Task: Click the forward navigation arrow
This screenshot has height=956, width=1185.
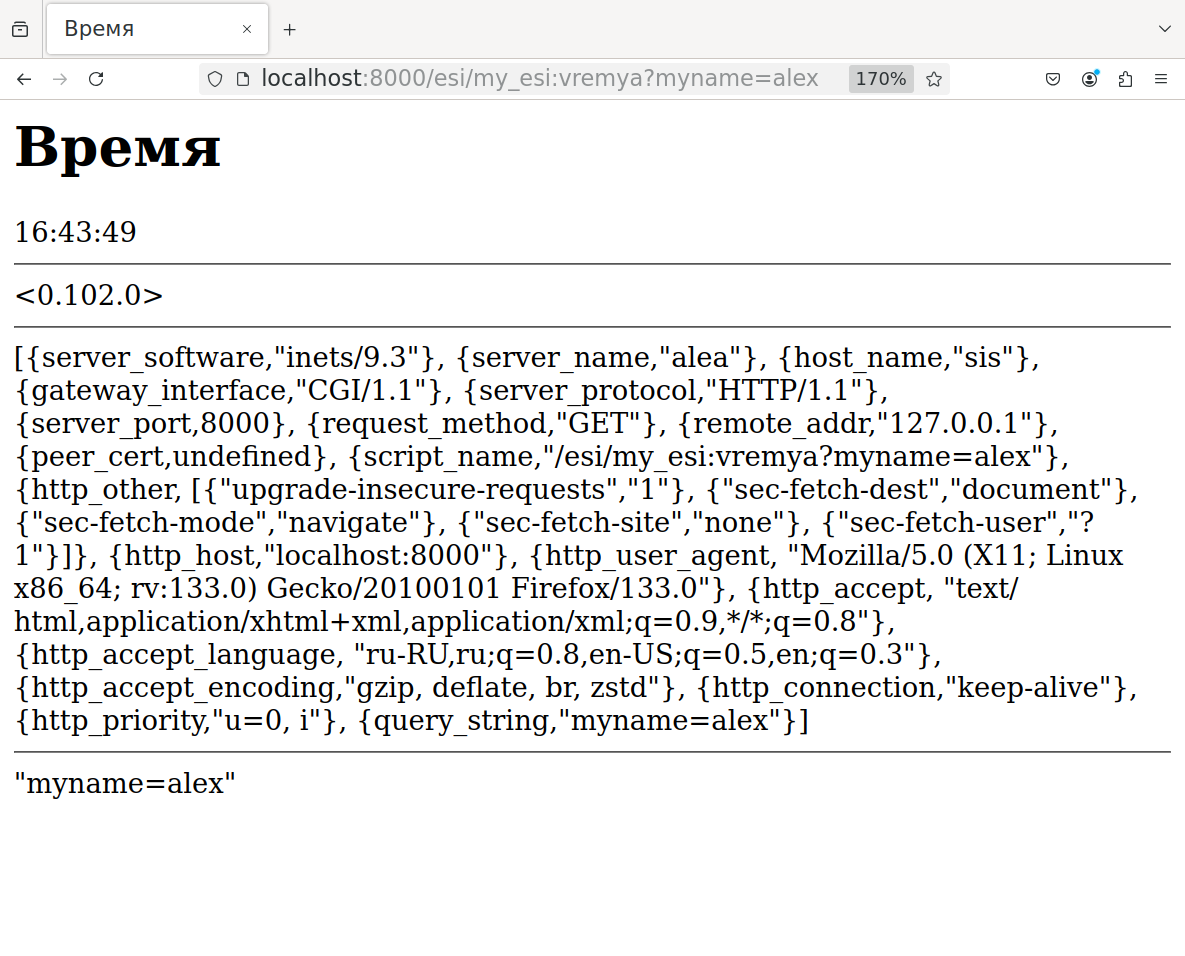Action: pyautogui.click(x=60, y=79)
